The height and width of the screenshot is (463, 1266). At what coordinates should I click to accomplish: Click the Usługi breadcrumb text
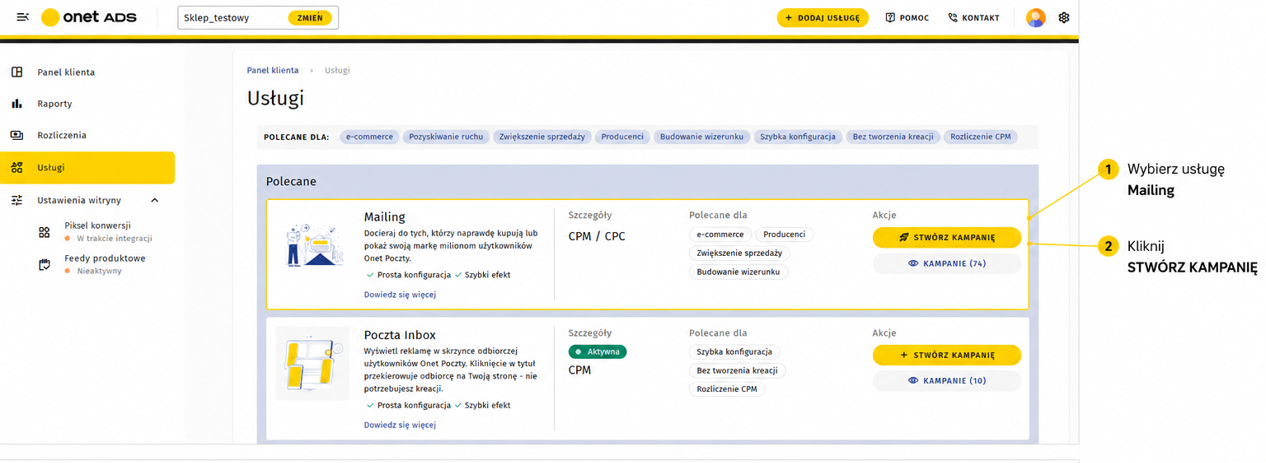click(337, 70)
